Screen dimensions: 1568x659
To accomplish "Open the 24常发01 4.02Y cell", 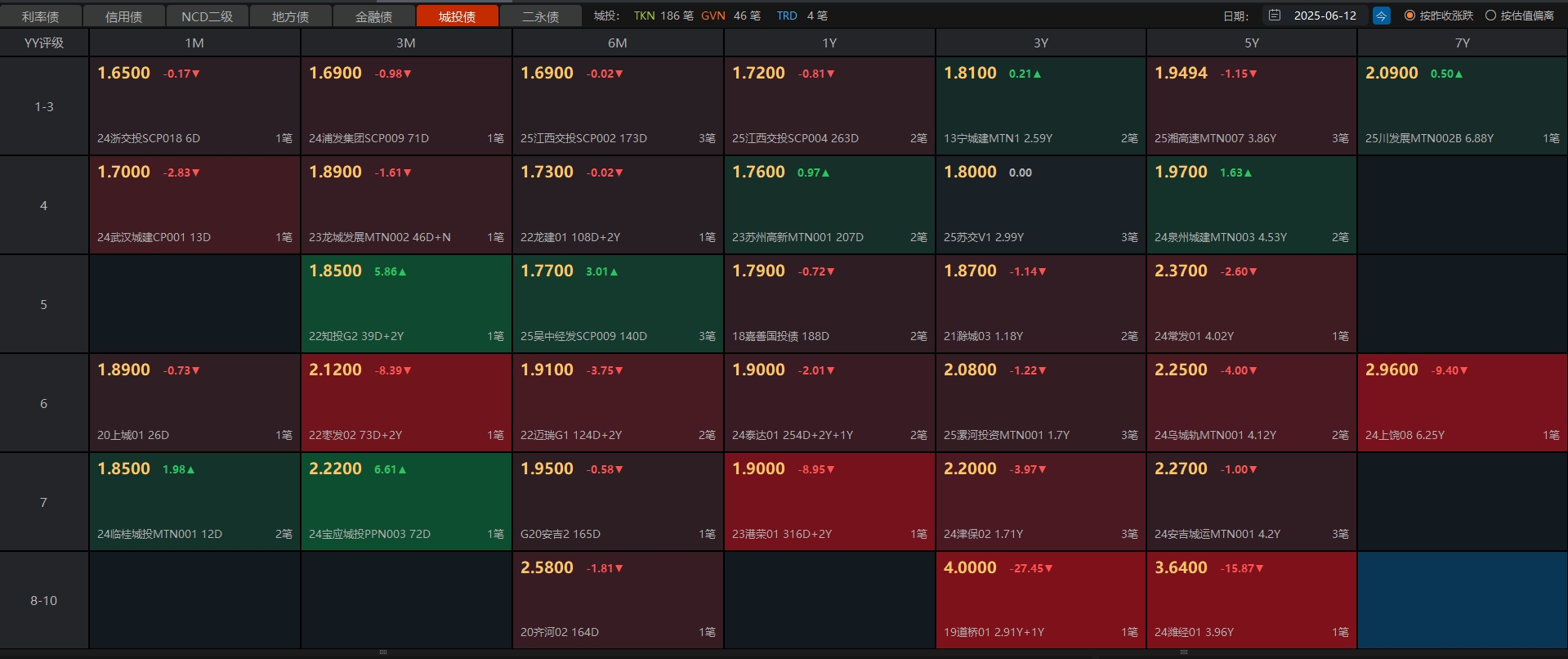I will [x=1252, y=304].
